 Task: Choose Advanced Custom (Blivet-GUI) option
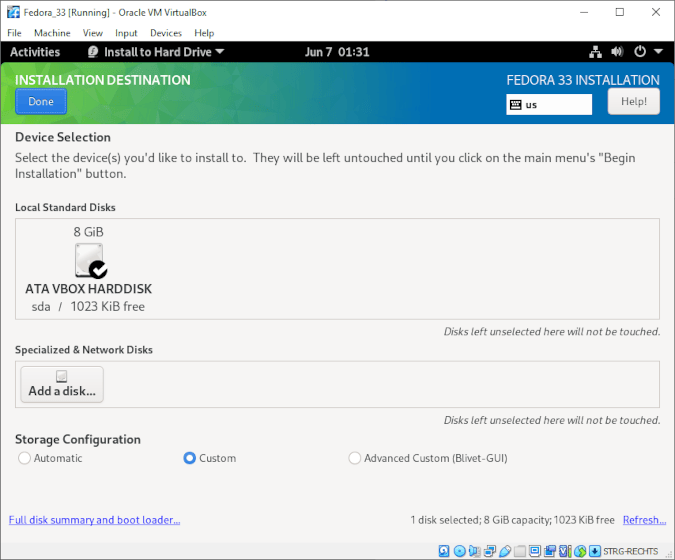coord(354,458)
